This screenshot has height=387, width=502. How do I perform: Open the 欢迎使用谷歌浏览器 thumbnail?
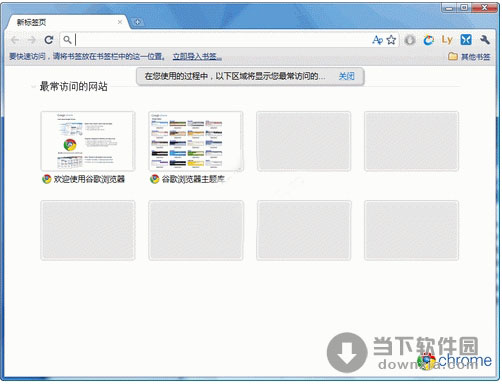(88, 141)
